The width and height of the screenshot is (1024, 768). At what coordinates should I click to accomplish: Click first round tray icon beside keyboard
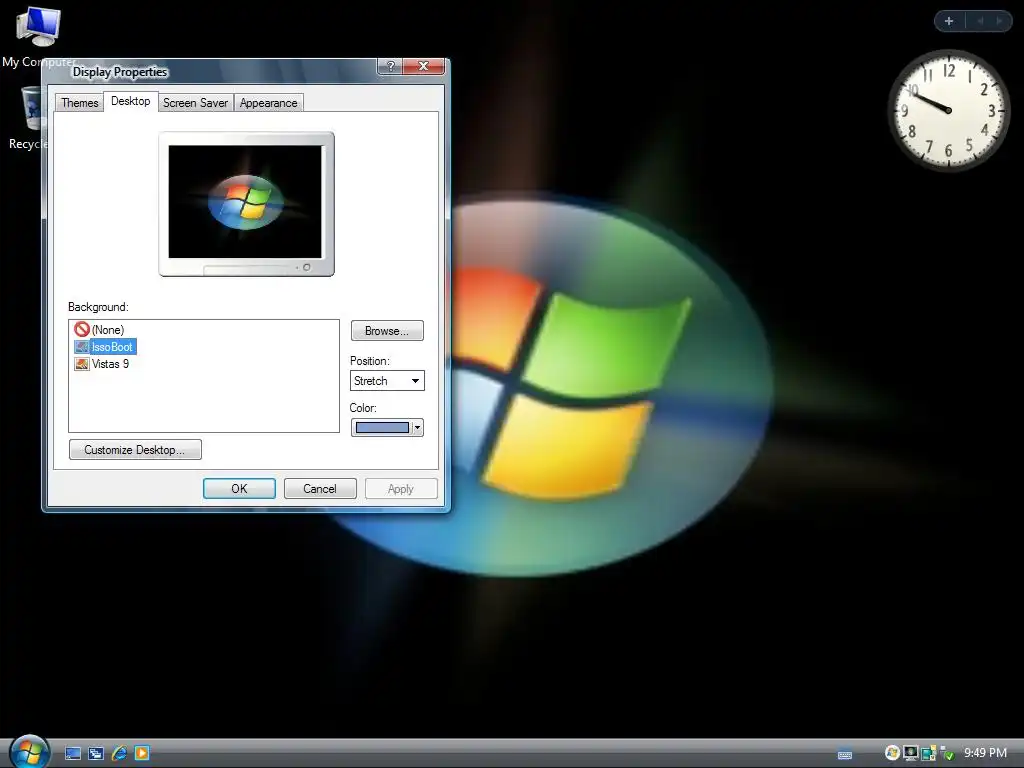892,753
